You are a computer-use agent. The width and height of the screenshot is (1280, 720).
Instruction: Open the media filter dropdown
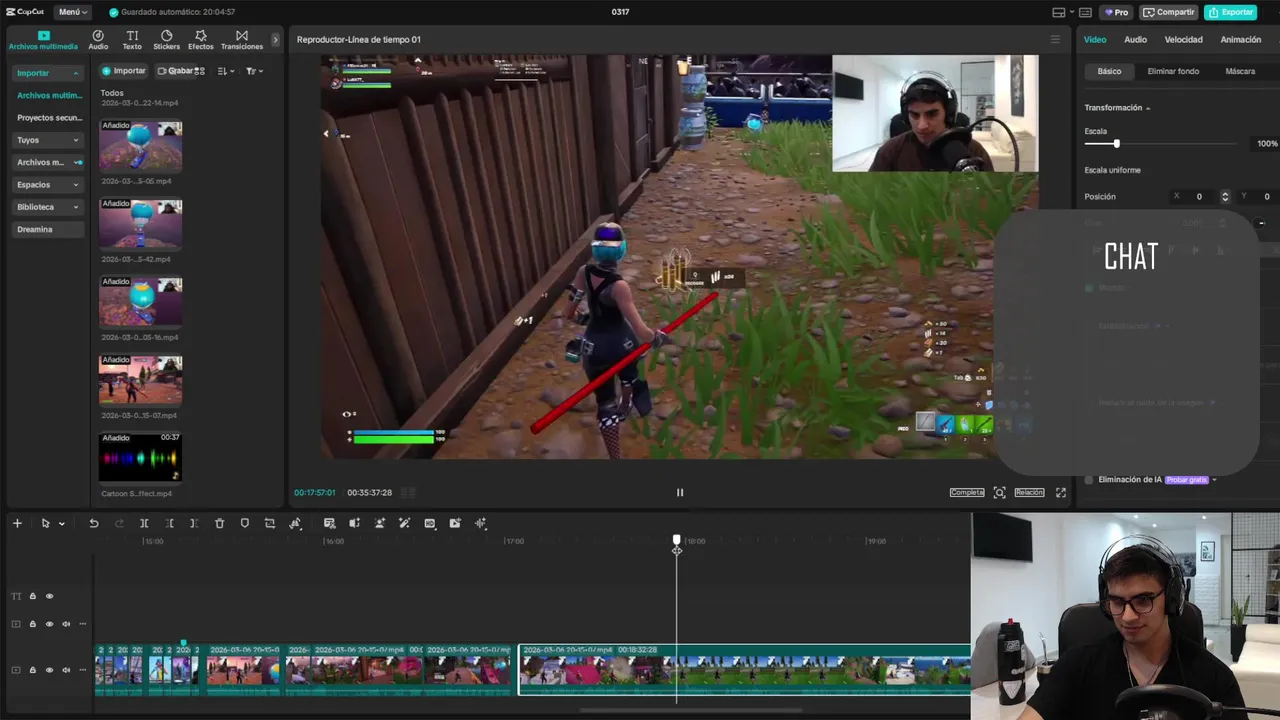click(254, 71)
